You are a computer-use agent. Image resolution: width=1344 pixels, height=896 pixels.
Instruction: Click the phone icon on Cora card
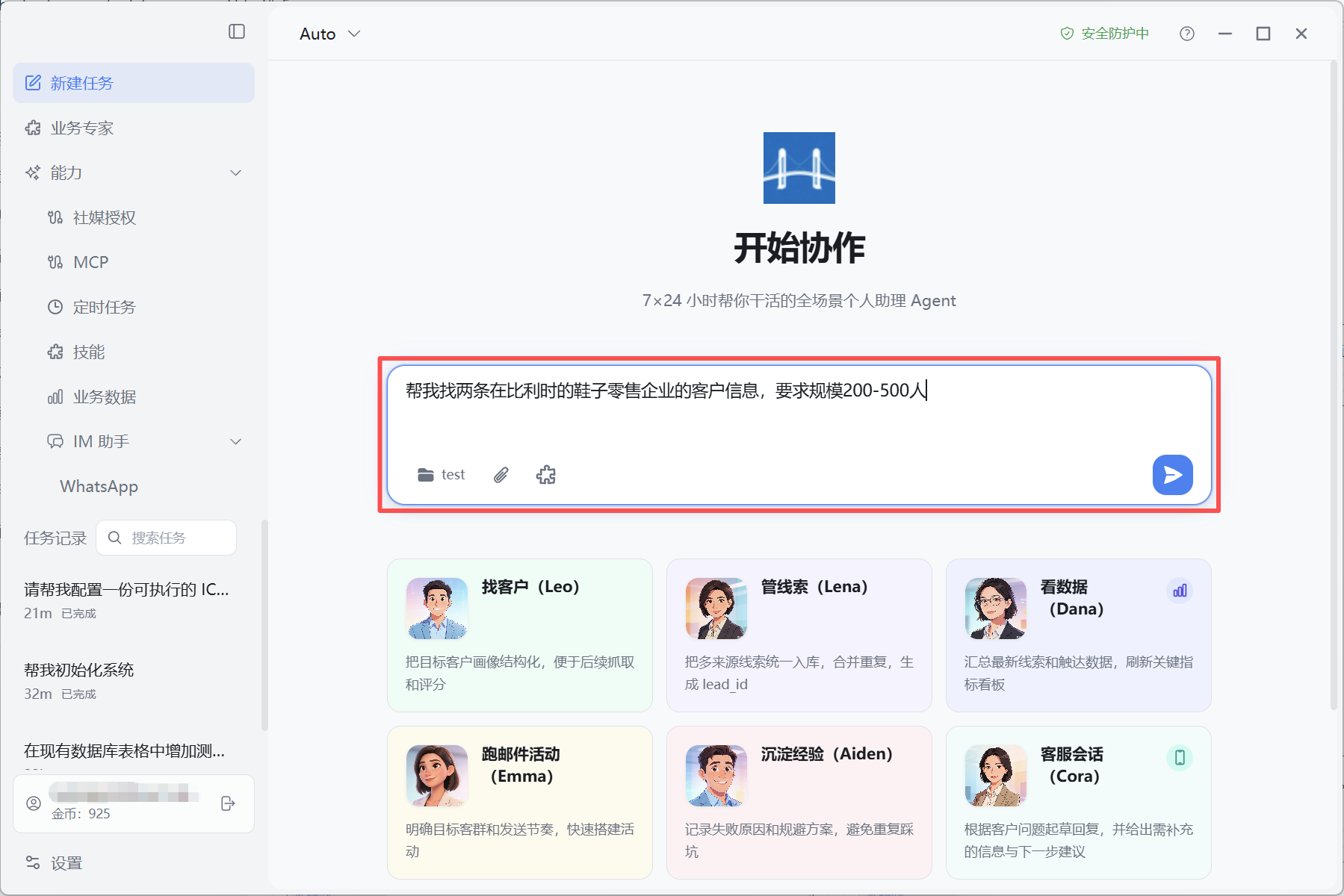[1180, 758]
